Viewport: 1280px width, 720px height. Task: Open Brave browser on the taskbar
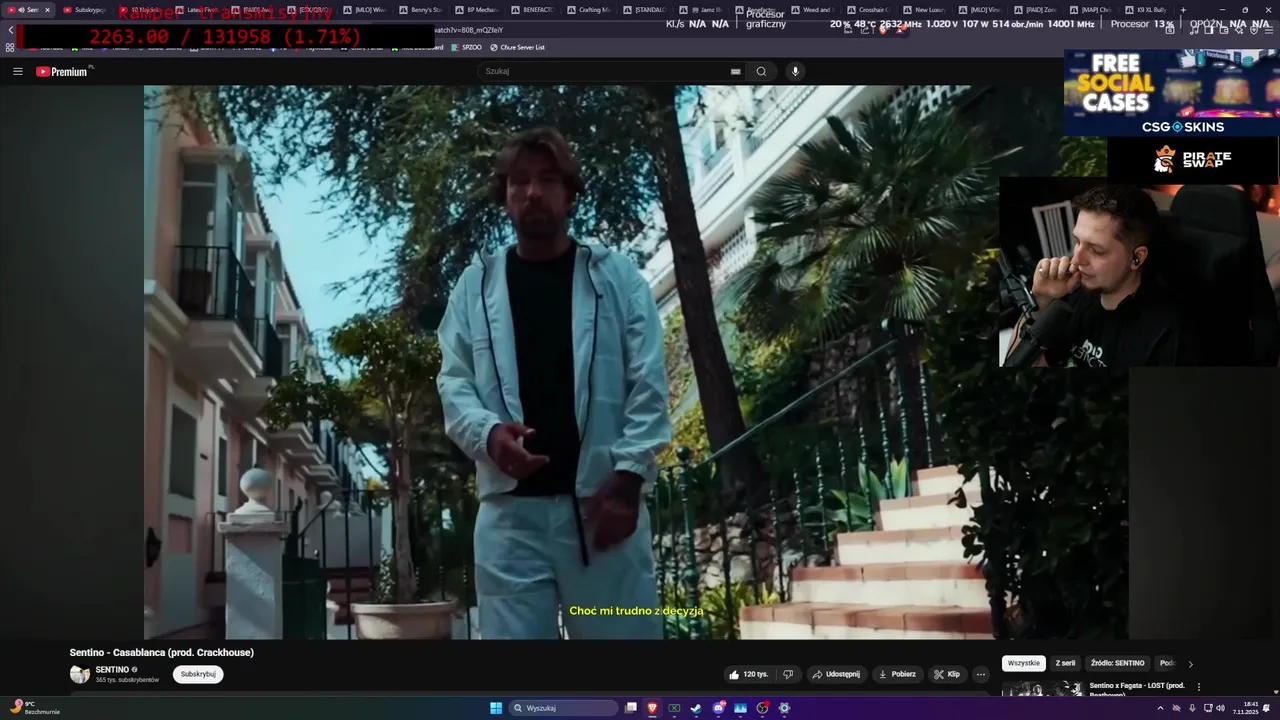point(653,708)
